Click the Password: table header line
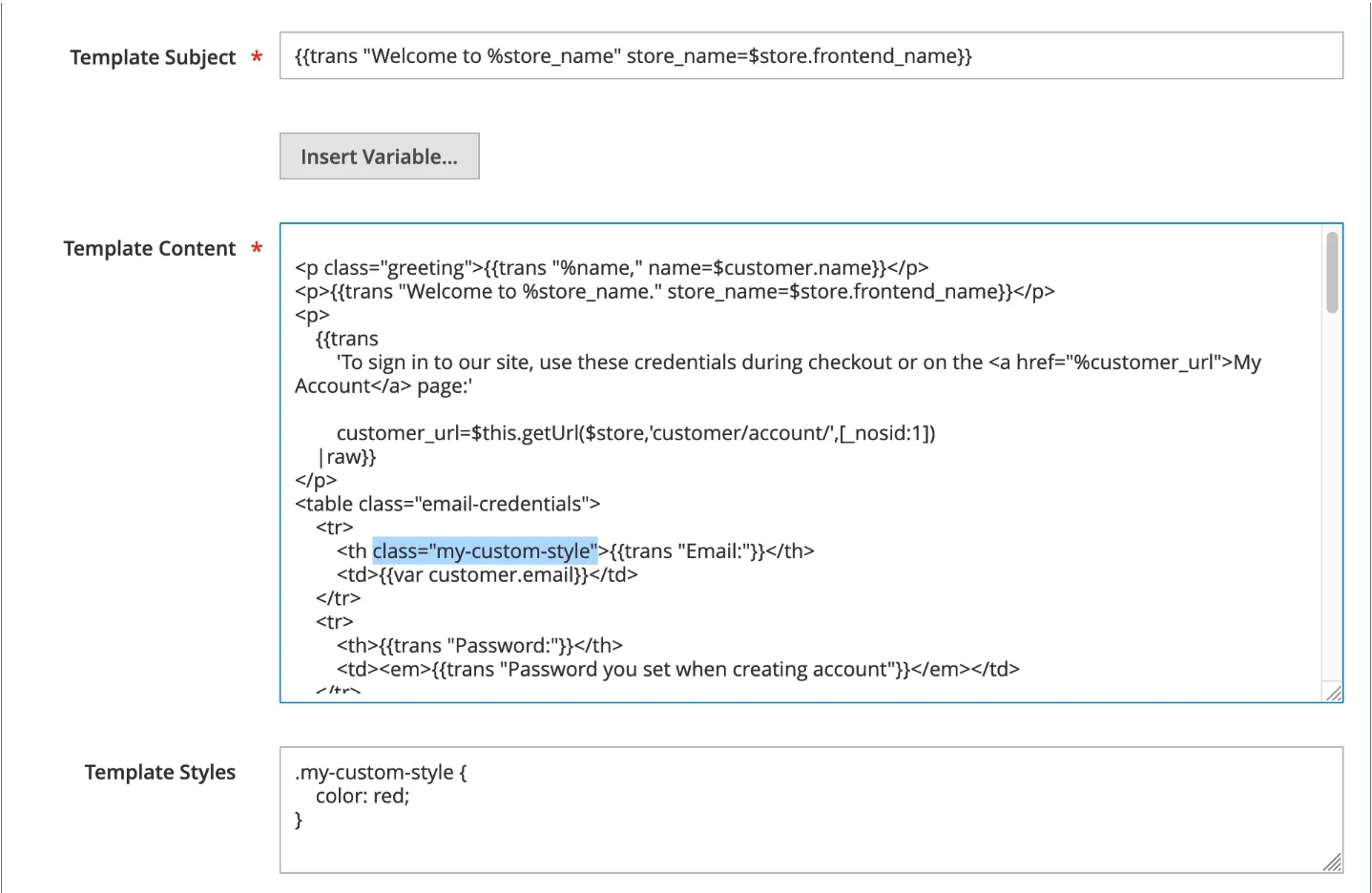 (479, 645)
